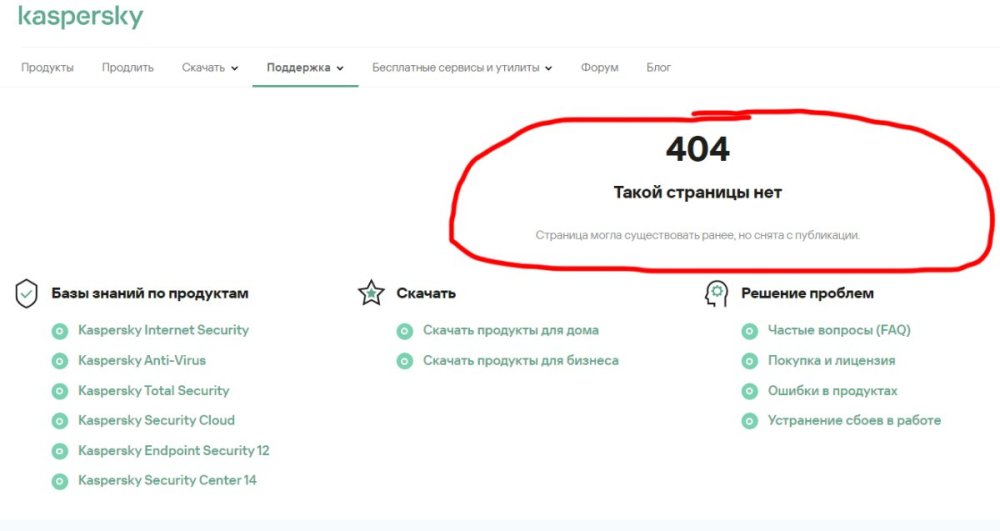1000x531 pixels.
Task: Click the 404 error number
Action: [x=698, y=149]
